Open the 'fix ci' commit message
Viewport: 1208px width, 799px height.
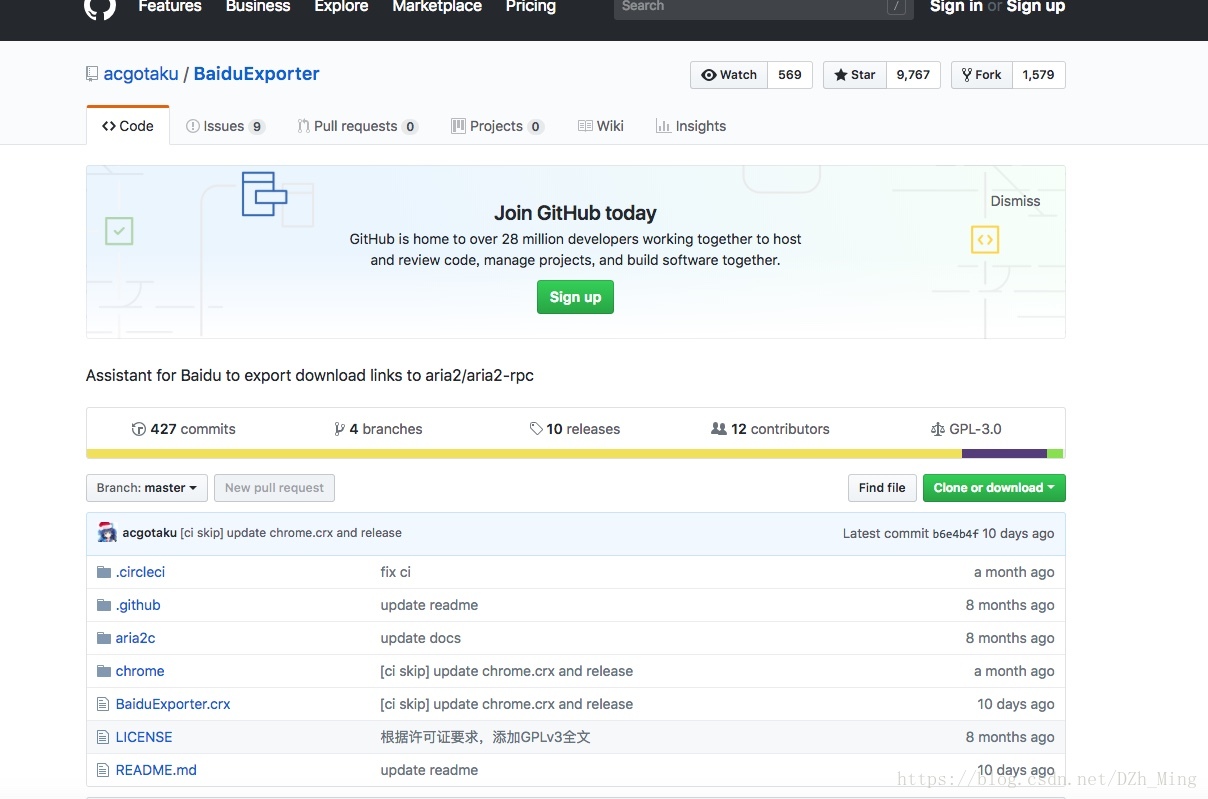(396, 572)
